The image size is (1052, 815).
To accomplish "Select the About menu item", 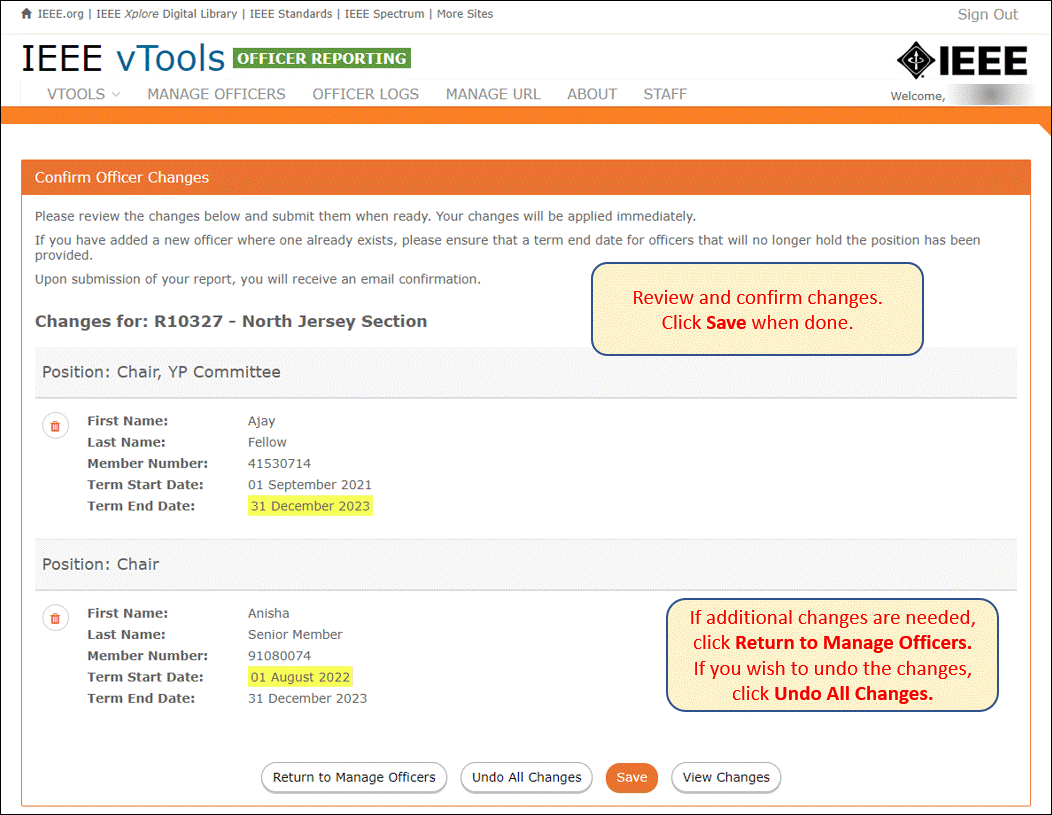I will (592, 94).
